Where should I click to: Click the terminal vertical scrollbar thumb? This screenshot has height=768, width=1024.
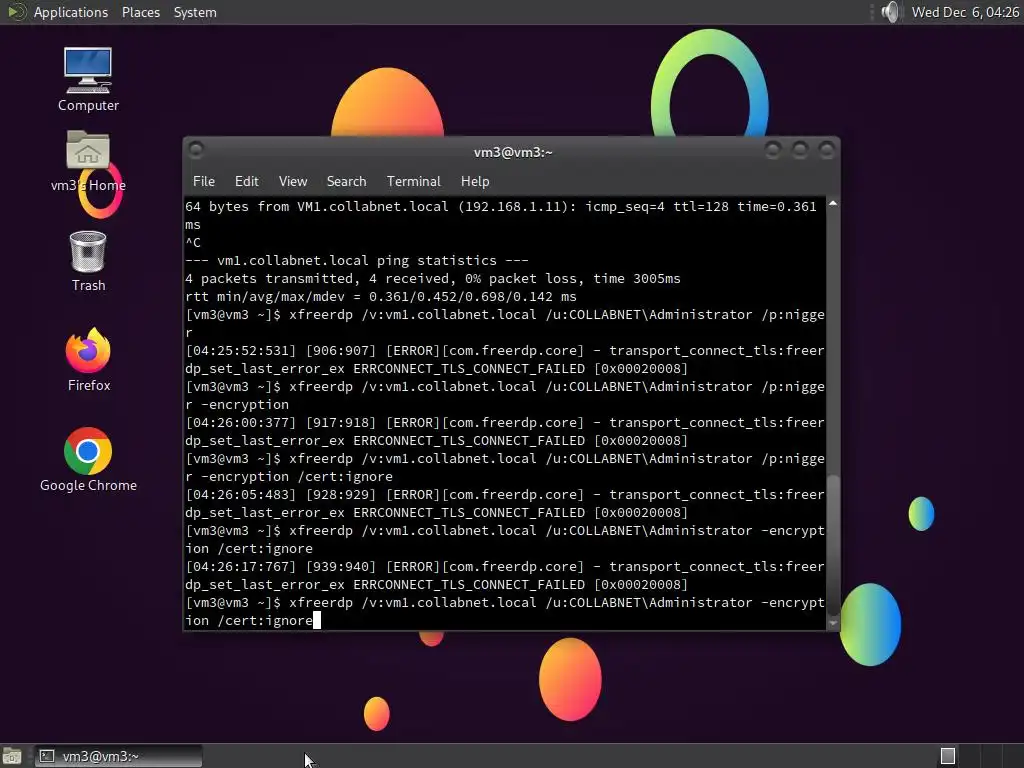(833, 544)
